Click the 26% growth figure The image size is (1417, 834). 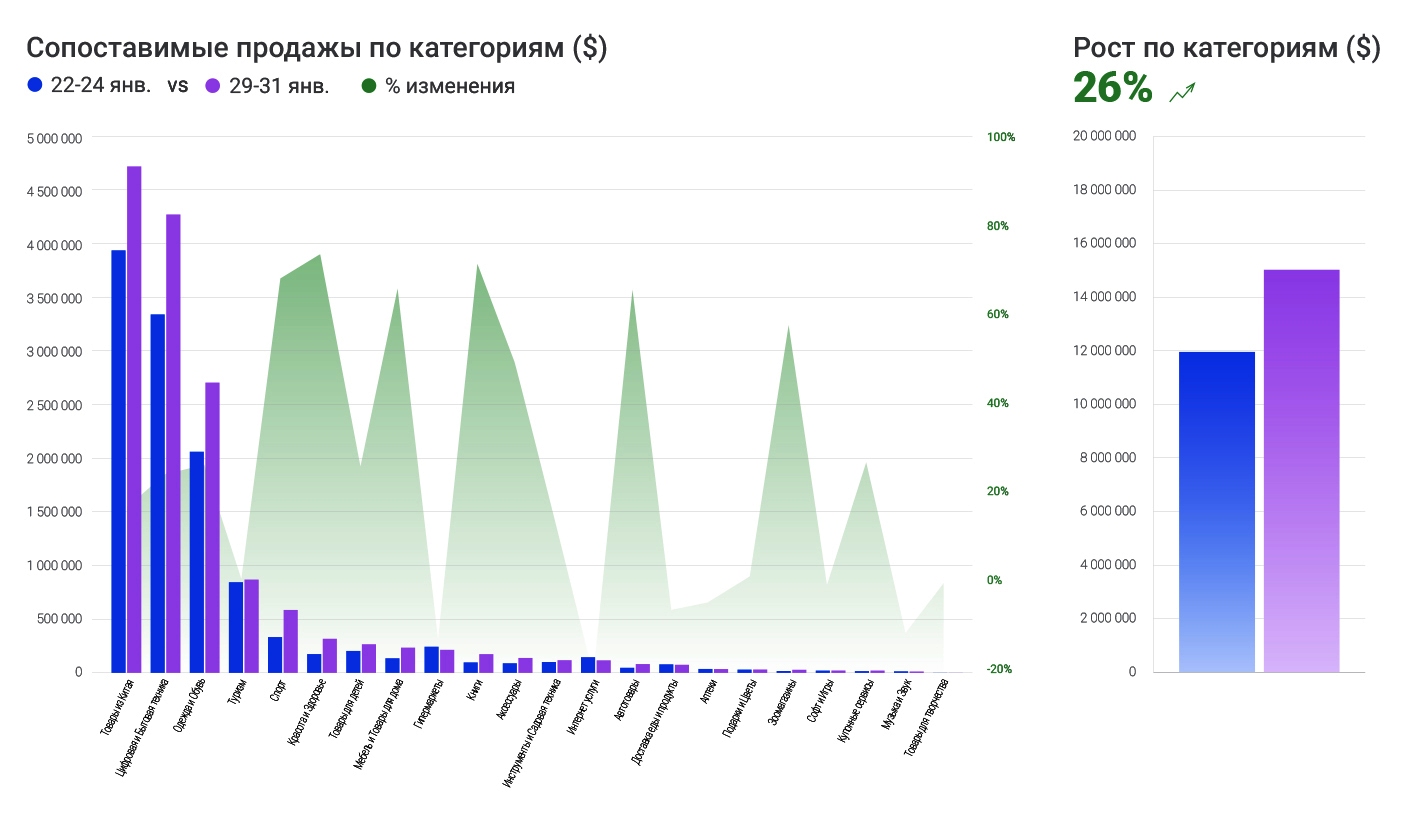[1113, 88]
